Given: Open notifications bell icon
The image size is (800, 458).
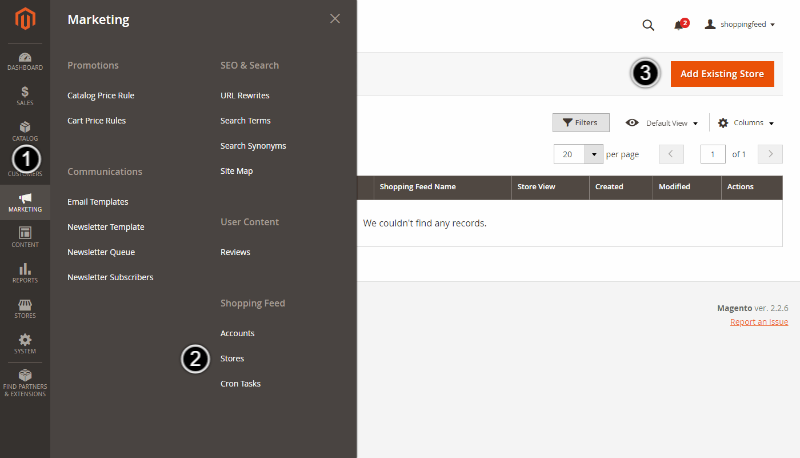Looking at the screenshot, I should coord(681,24).
